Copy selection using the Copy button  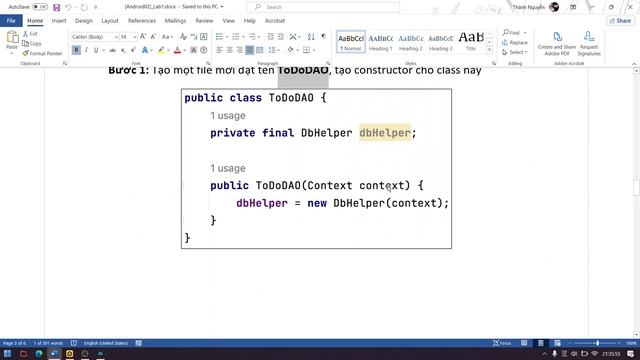click(31, 43)
